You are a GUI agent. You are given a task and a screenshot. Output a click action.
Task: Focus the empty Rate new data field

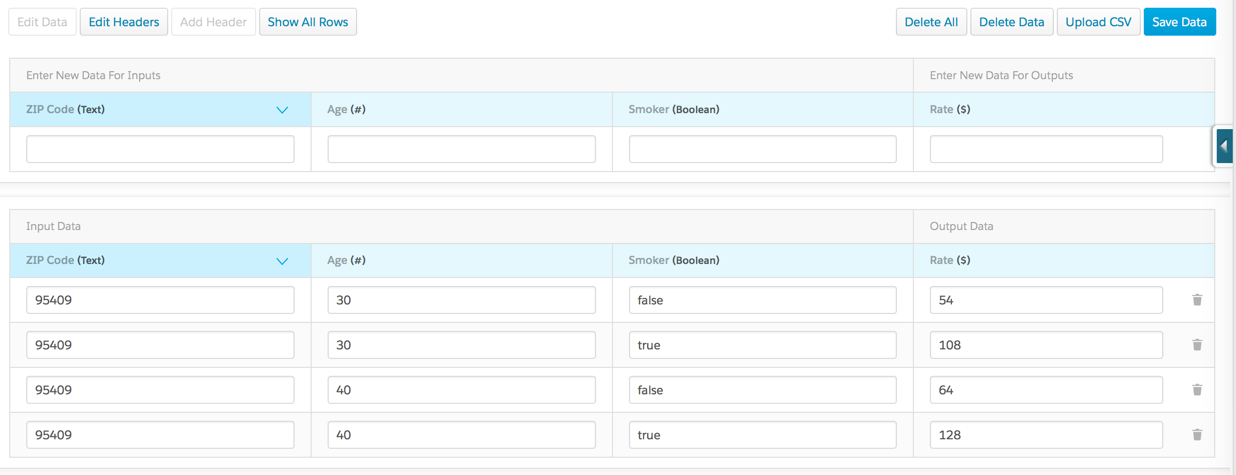click(1046, 149)
